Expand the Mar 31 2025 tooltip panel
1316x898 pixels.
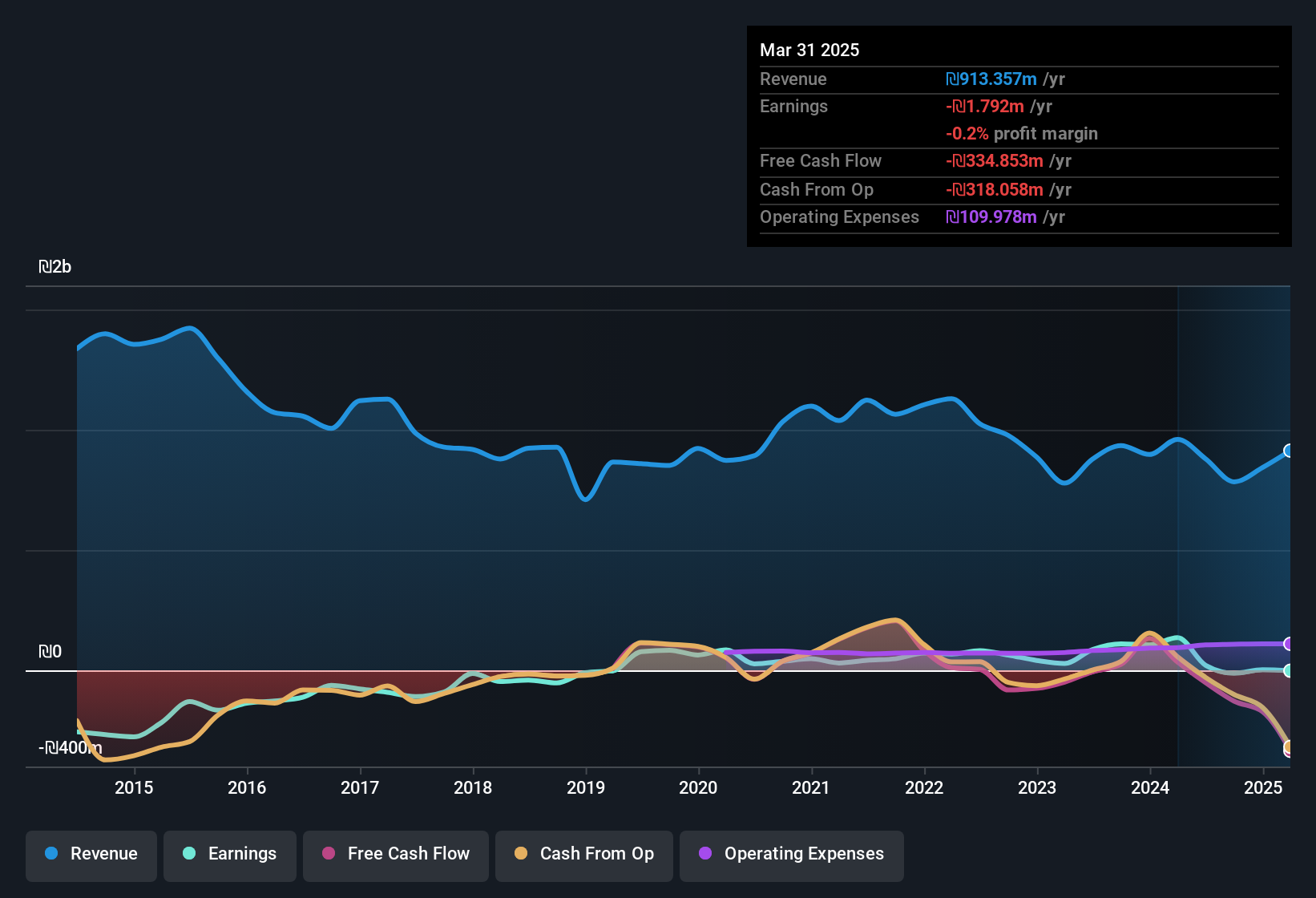(809, 50)
